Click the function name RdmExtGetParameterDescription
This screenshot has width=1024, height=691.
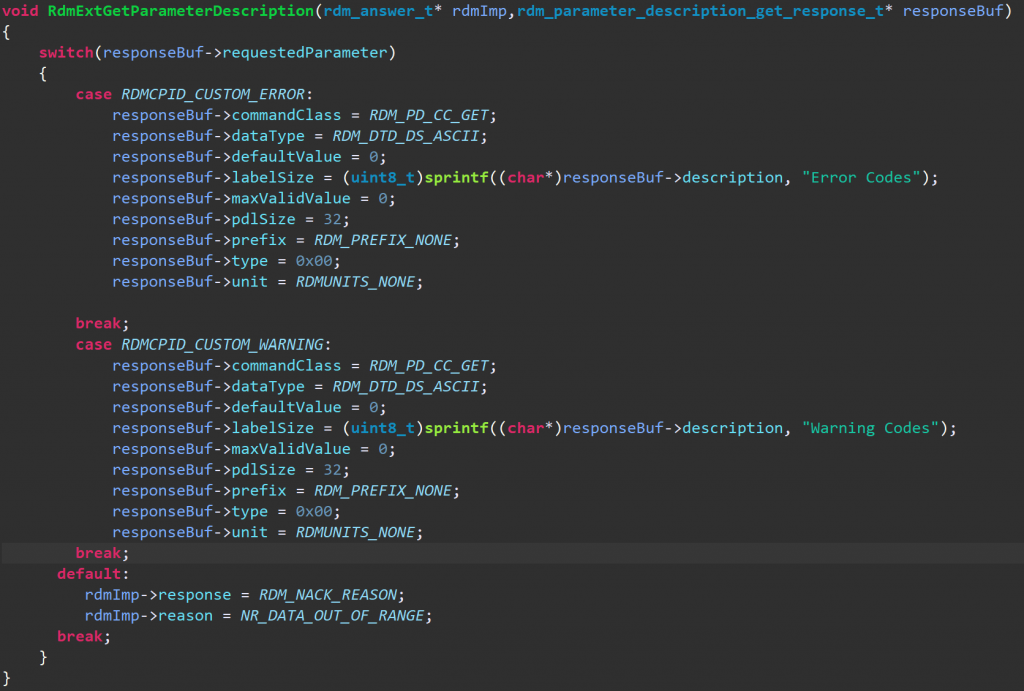(x=181, y=11)
